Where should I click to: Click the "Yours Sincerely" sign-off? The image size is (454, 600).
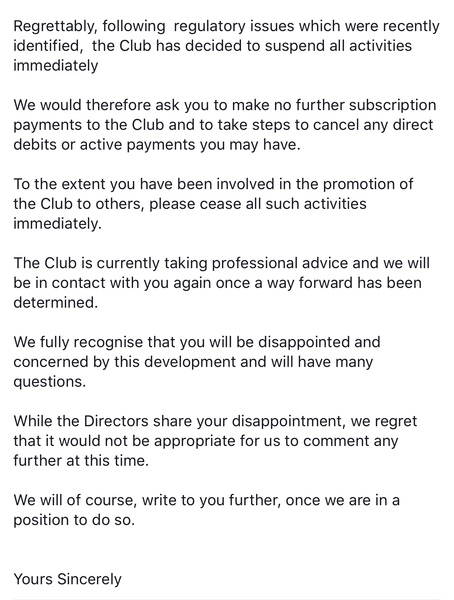[67, 579]
